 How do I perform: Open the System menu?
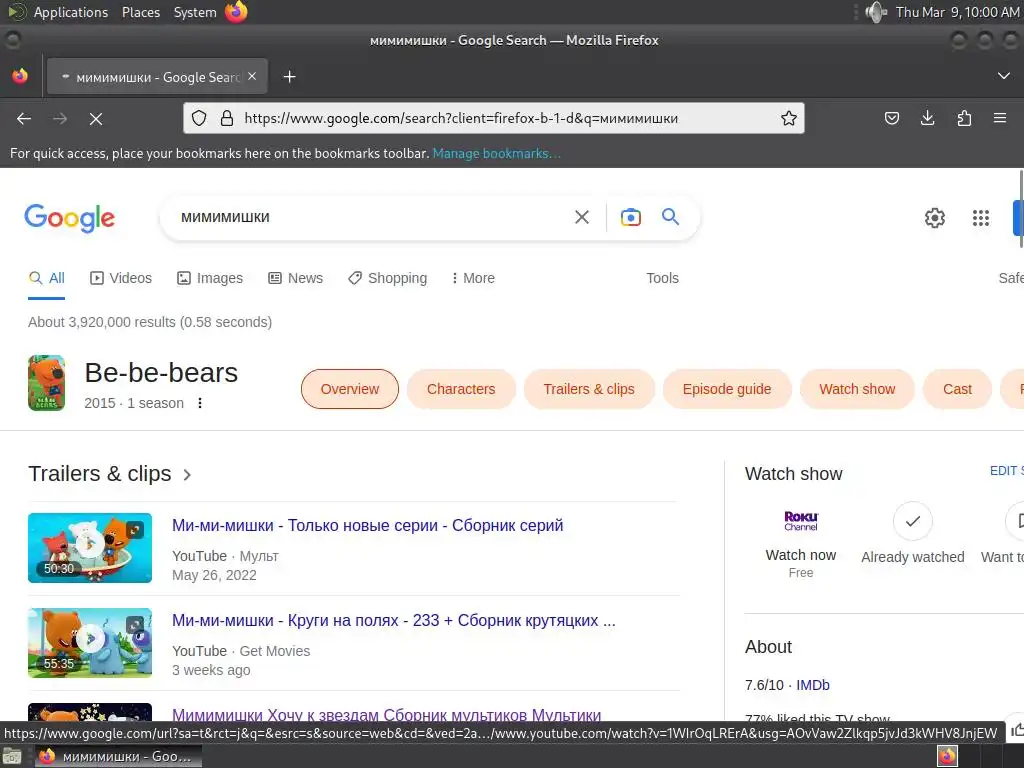click(195, 12)
